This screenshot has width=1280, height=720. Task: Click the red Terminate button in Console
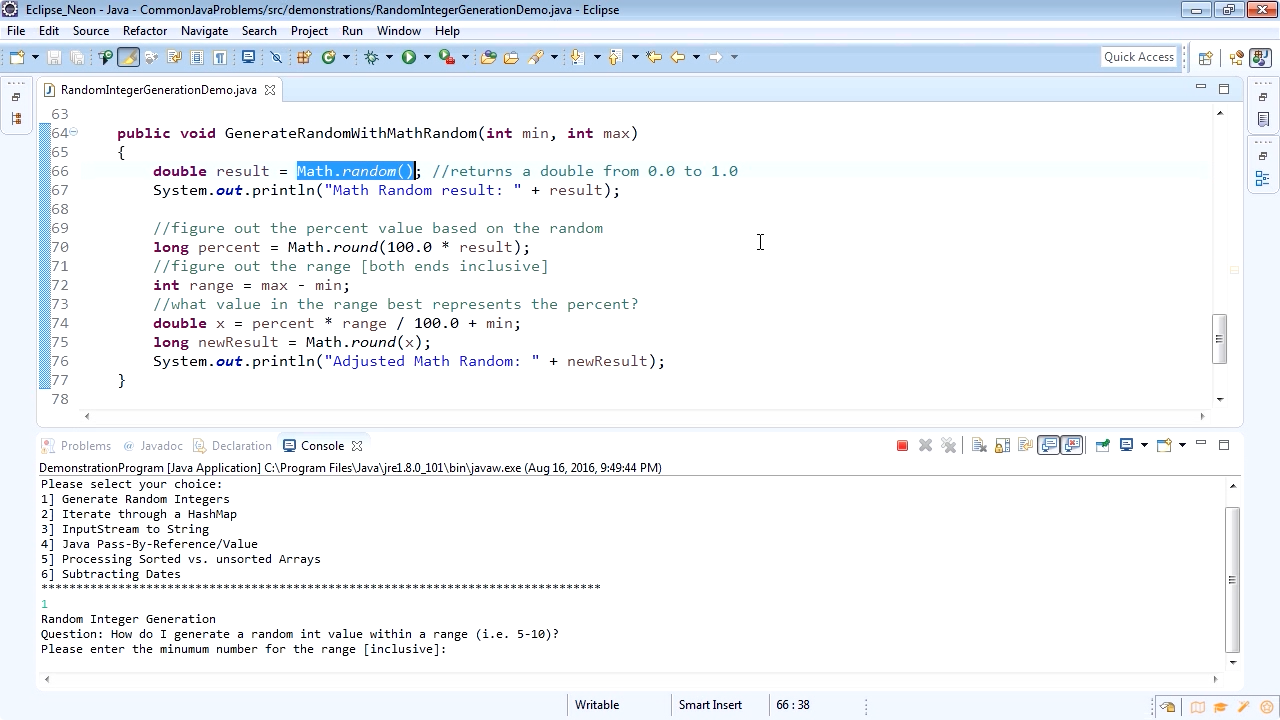pyautogui.click(x=902, y=446)
